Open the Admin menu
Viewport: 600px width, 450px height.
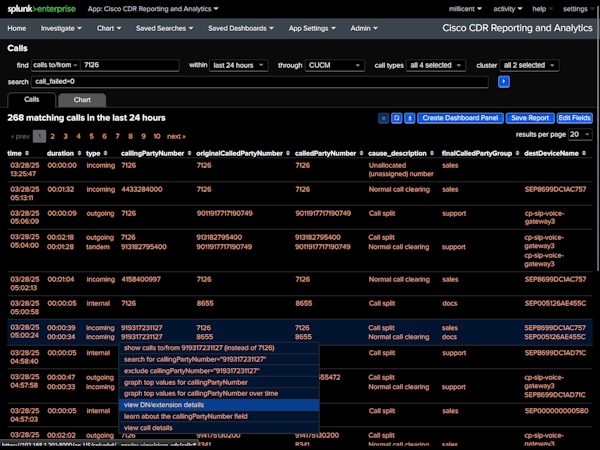point(364,28)
